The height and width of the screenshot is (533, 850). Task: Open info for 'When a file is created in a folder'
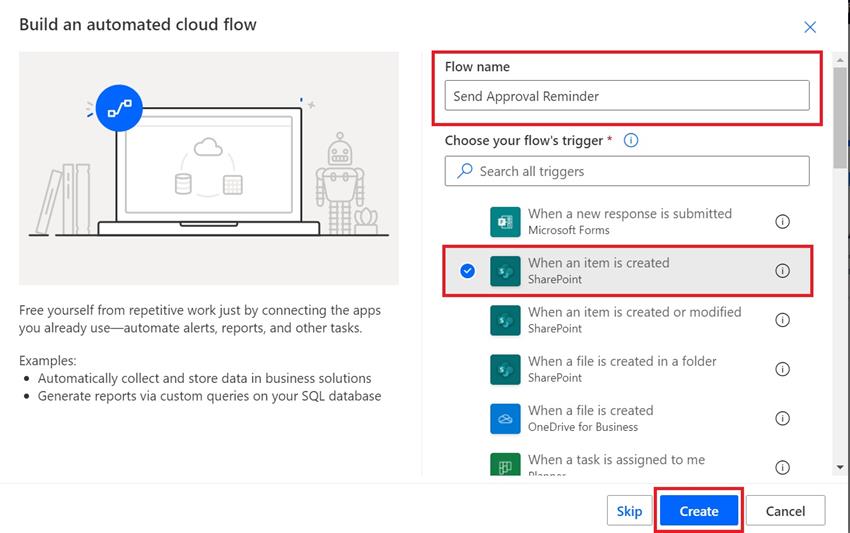pos(782,369)
